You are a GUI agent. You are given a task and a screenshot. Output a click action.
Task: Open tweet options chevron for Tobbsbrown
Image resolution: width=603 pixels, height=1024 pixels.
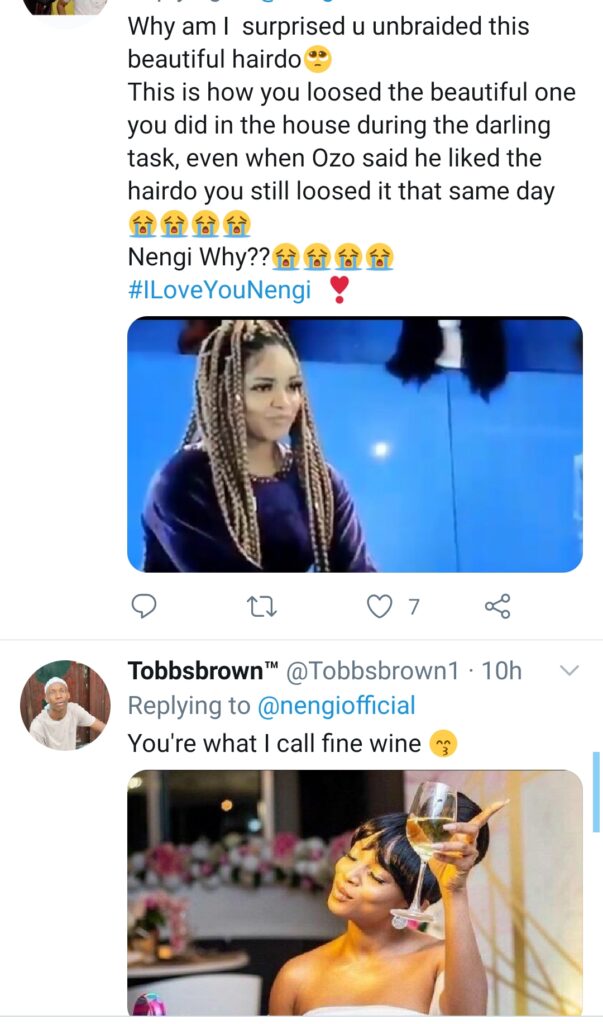tap(568, 671)
